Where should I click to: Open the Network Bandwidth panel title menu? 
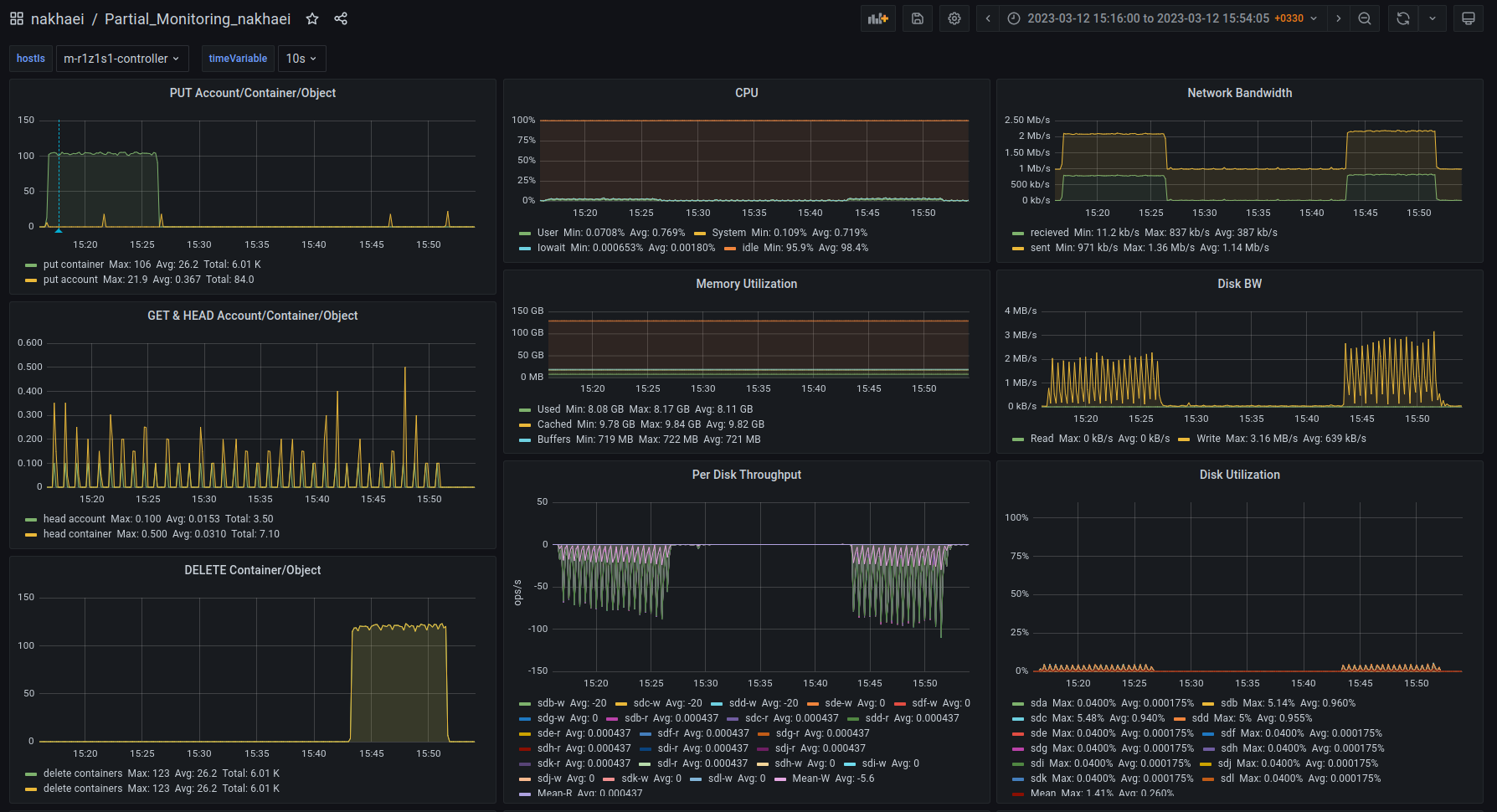click(1239, 93)
